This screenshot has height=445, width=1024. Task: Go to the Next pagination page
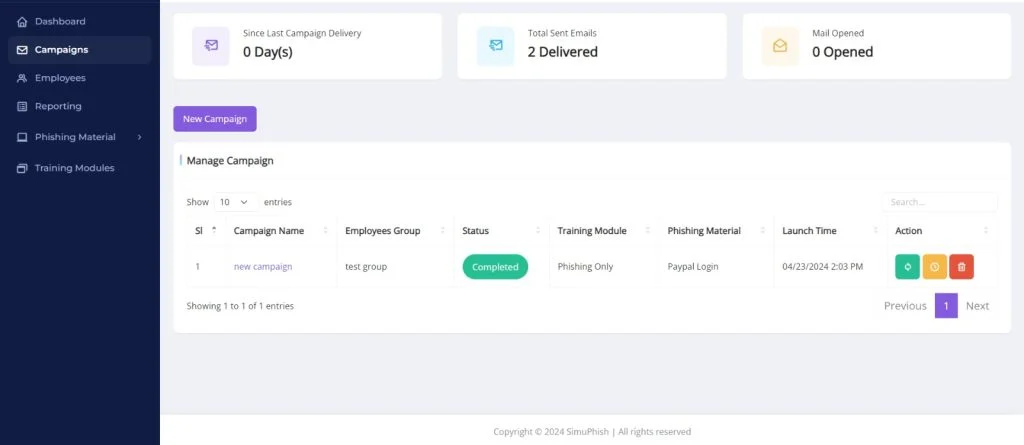(977, 306)
